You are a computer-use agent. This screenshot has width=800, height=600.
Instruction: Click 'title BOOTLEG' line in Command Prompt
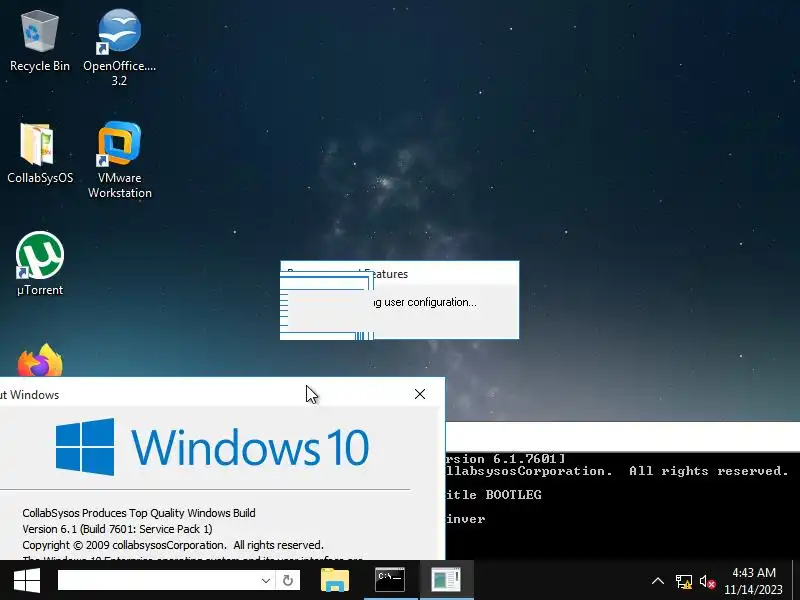pyautogui.click(x=493, y=495)
